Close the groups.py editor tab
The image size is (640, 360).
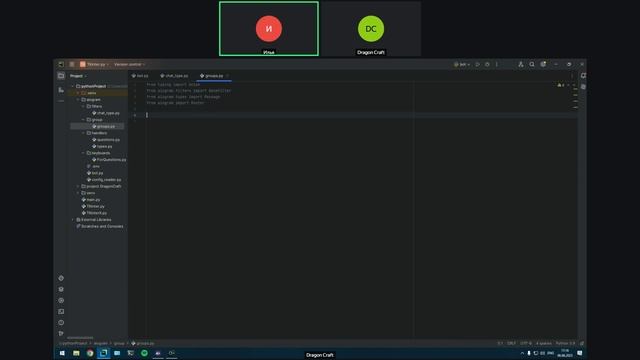tap(228, 76)
